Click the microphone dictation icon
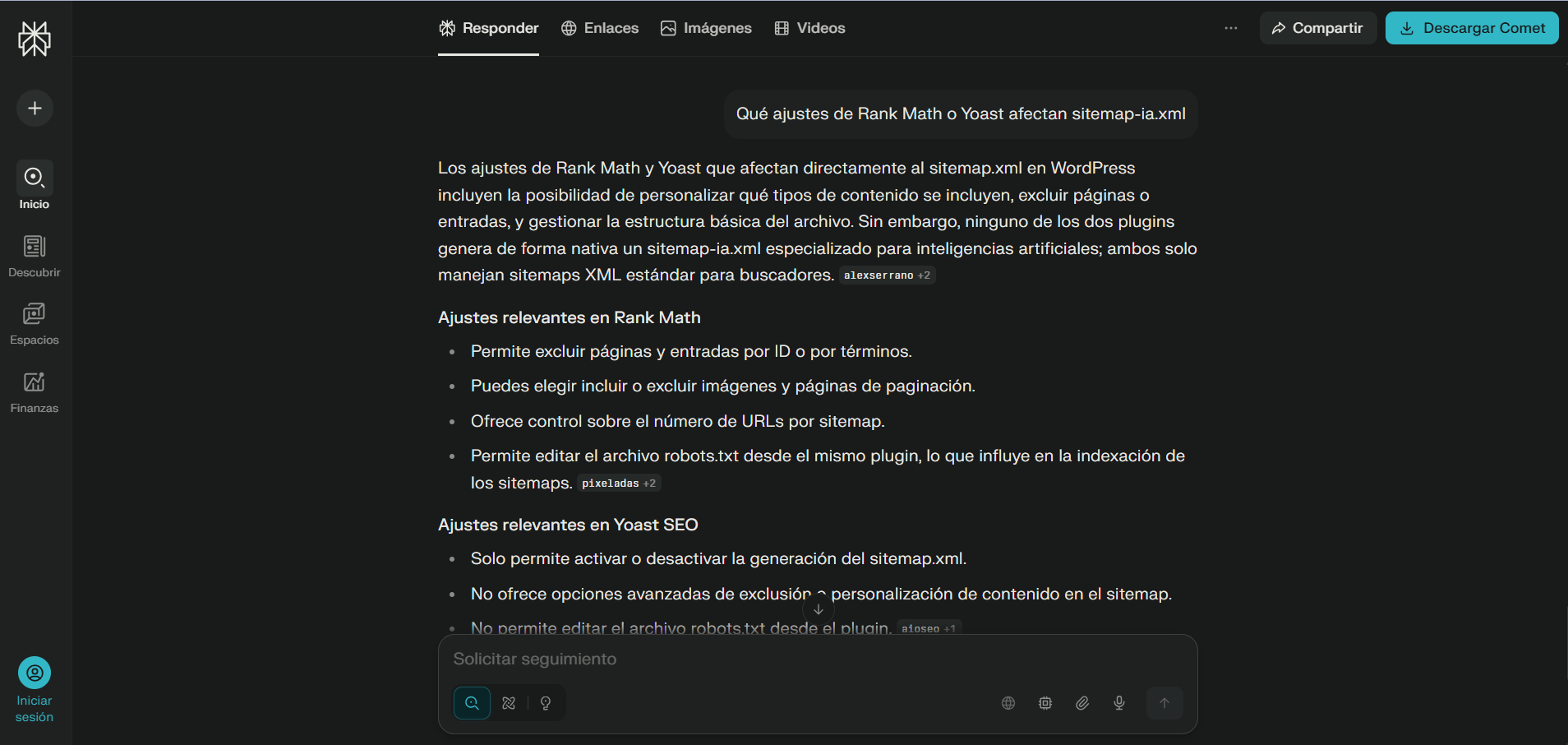Screen dimensions: 1568x745 click(1119, 703)
